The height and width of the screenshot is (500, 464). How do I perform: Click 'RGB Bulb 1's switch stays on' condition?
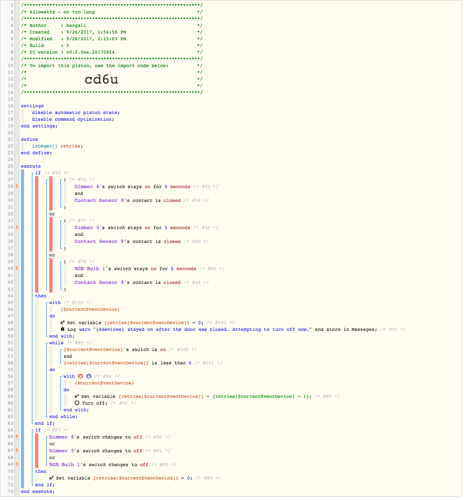(136, 269)
